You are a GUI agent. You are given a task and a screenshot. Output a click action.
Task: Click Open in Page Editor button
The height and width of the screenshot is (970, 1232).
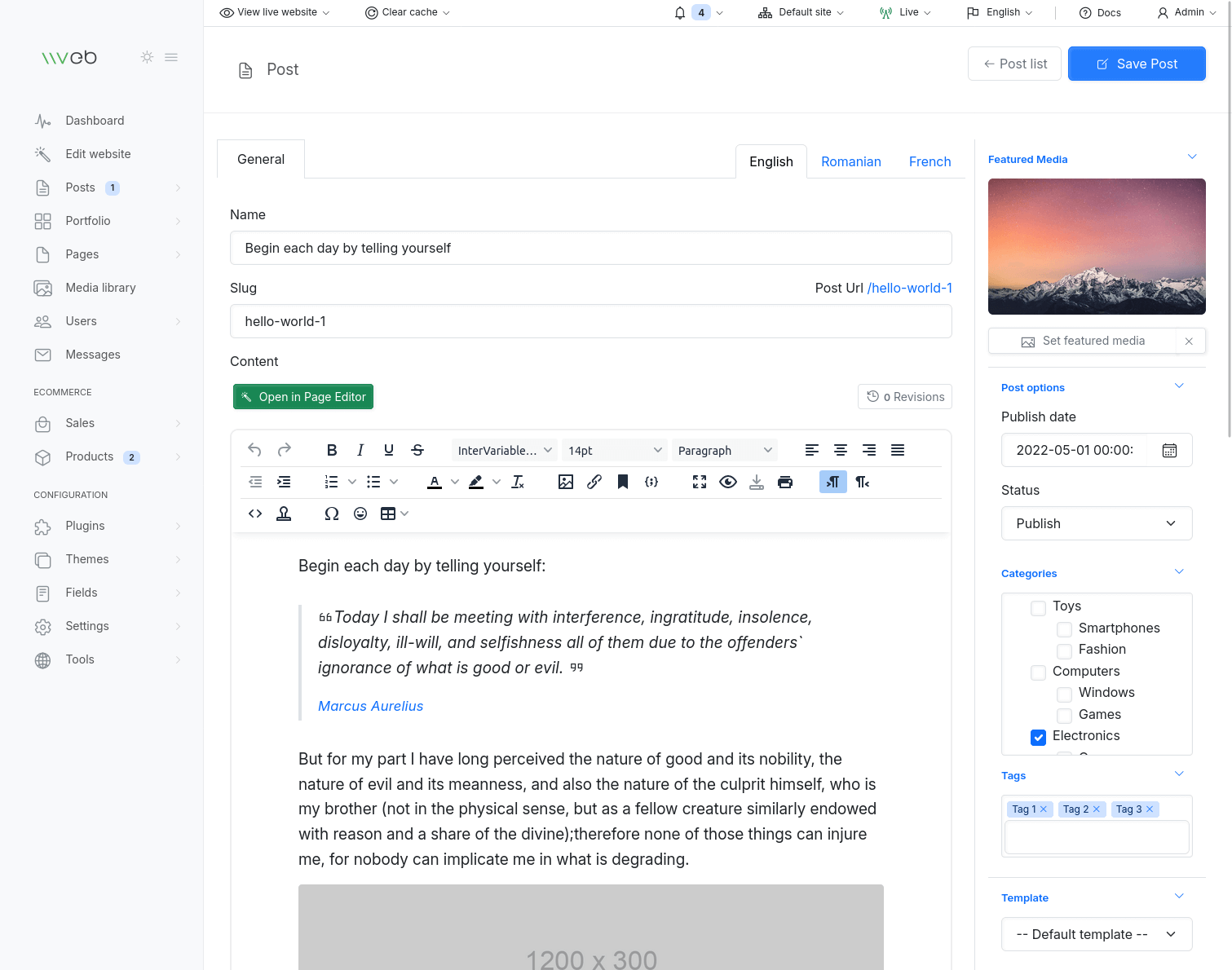tap(303, 397)
